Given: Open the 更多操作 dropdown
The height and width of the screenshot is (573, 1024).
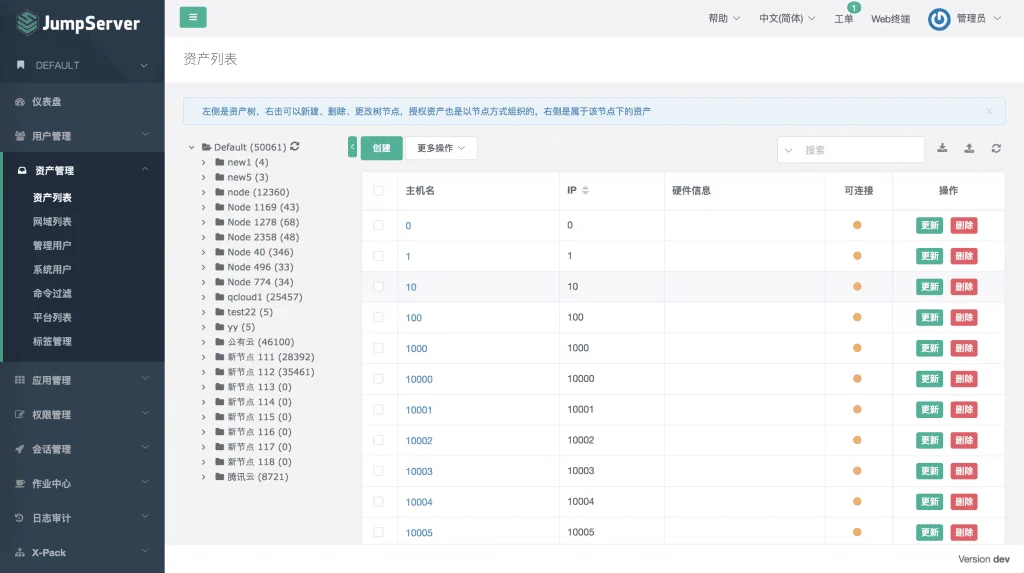Looking at the screenshot, I should tap(441, 148).
